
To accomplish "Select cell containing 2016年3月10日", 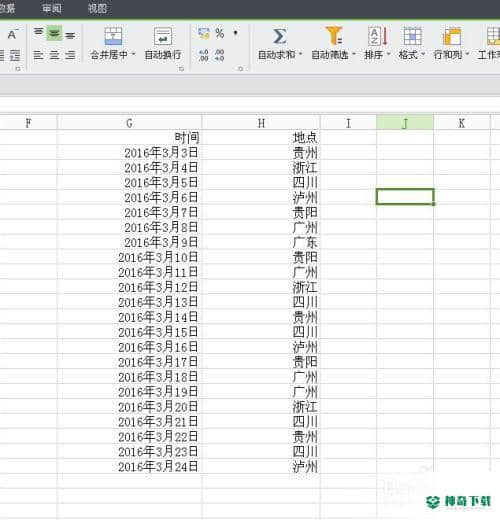I will 129,257.
